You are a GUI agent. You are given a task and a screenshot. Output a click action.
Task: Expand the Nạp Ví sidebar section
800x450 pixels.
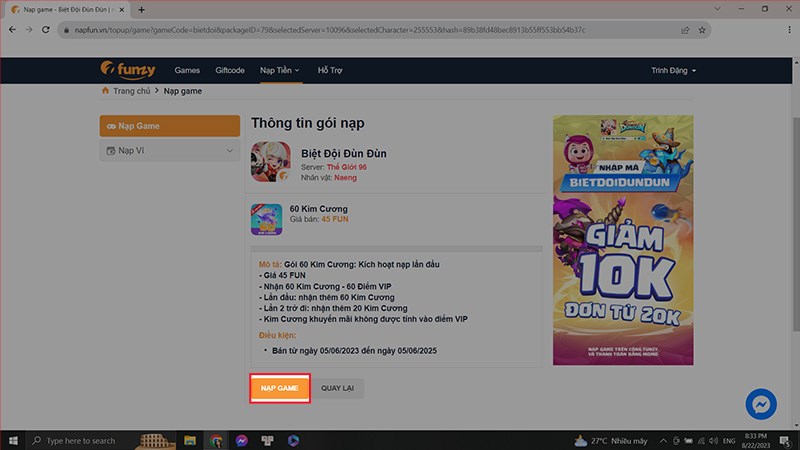tap(170, 151)
